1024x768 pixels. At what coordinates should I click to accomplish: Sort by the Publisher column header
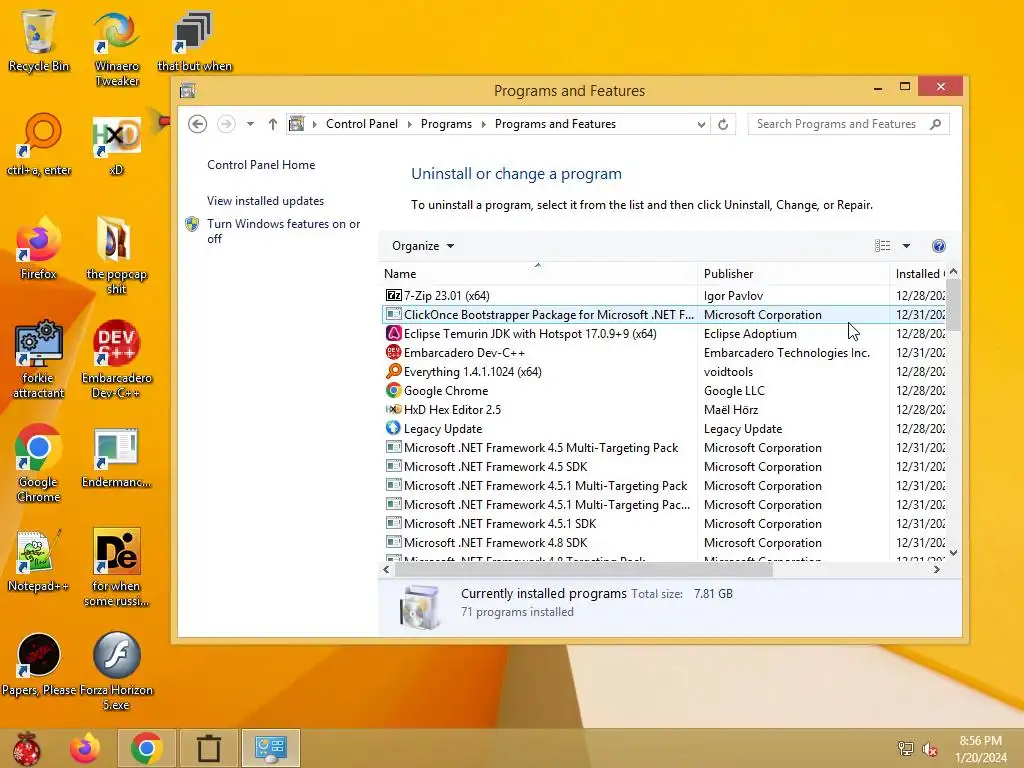coord(793,274)
